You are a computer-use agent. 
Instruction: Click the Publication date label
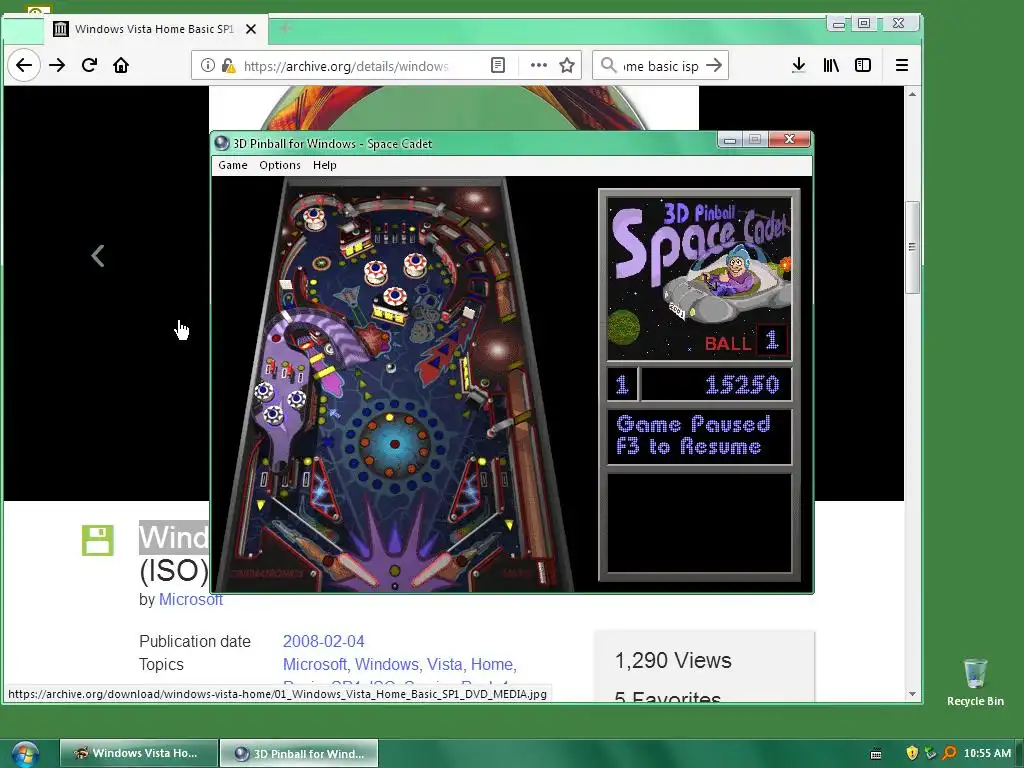pyautogui.click(x=195, y=641)
